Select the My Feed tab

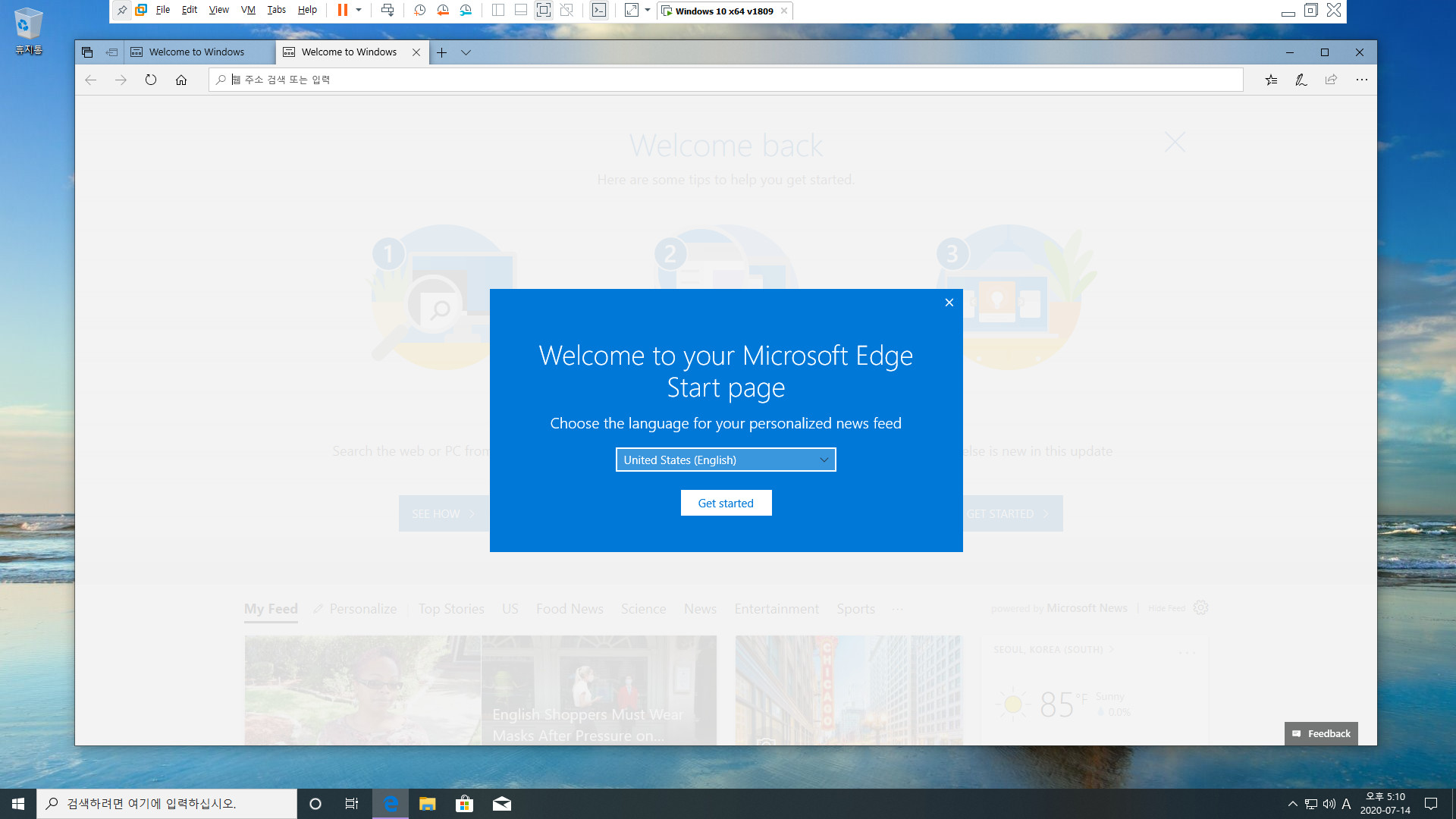[x=271, y=609]
